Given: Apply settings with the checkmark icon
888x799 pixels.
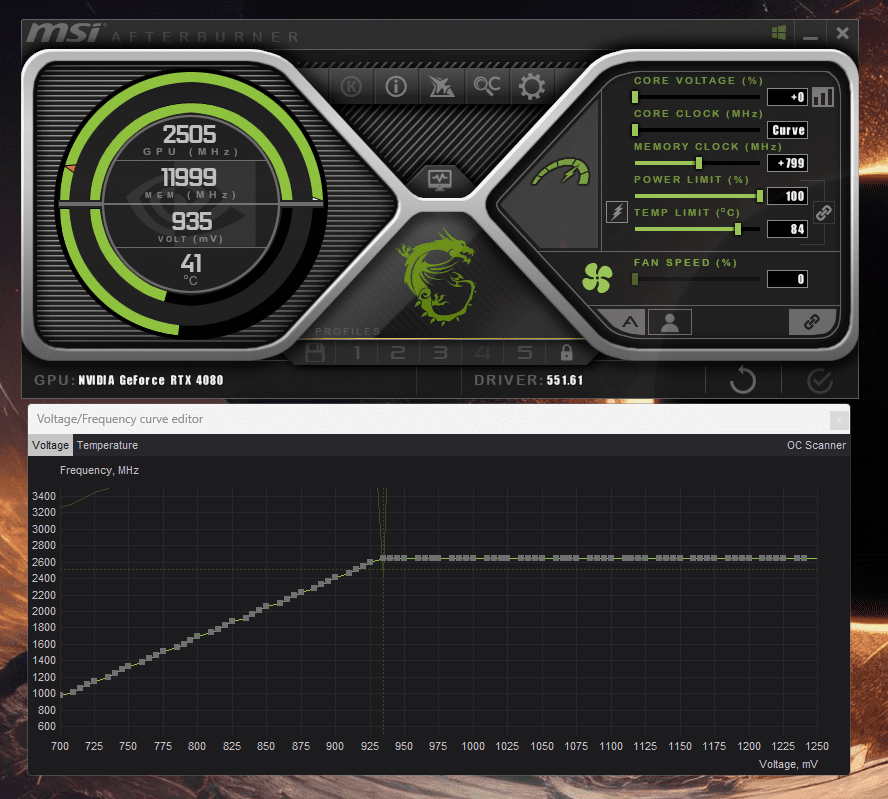Looking at the screenshot, I should pos(819,381).
